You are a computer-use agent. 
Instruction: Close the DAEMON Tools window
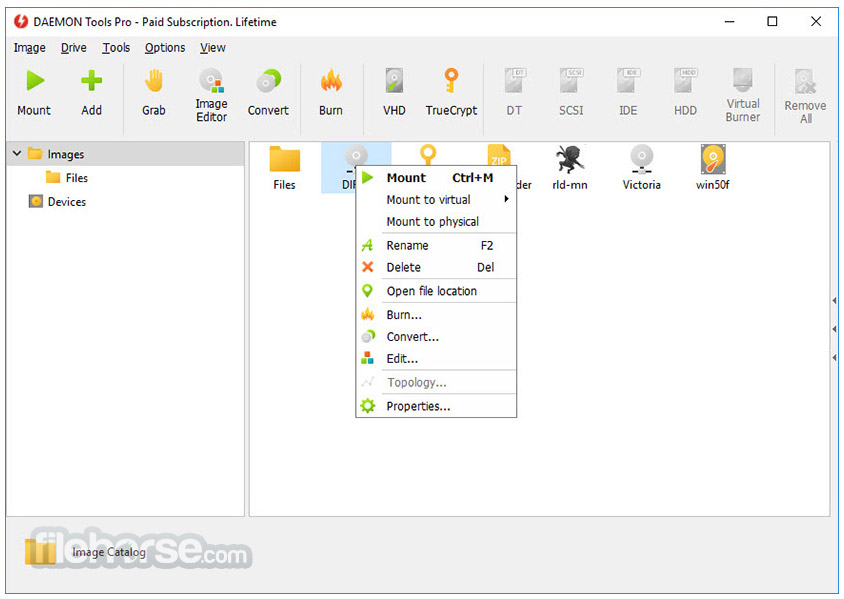tap(816, 22)
